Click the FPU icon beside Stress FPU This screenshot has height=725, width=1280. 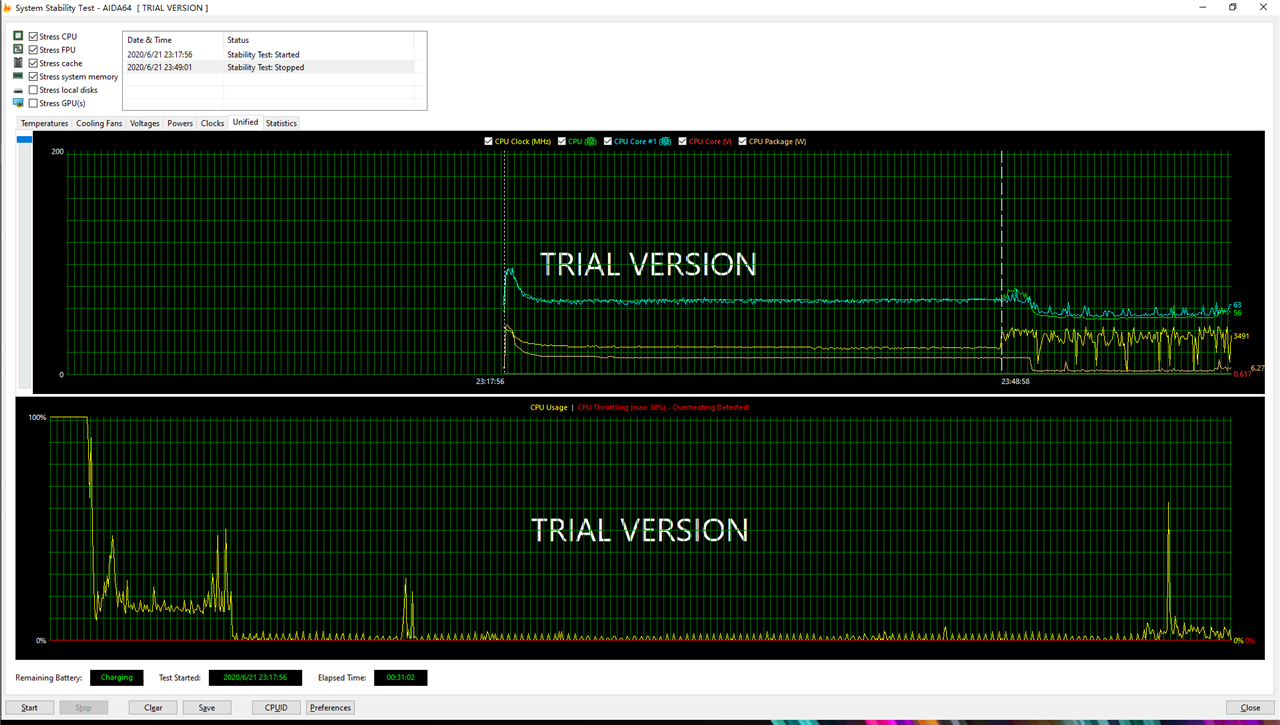18,49
